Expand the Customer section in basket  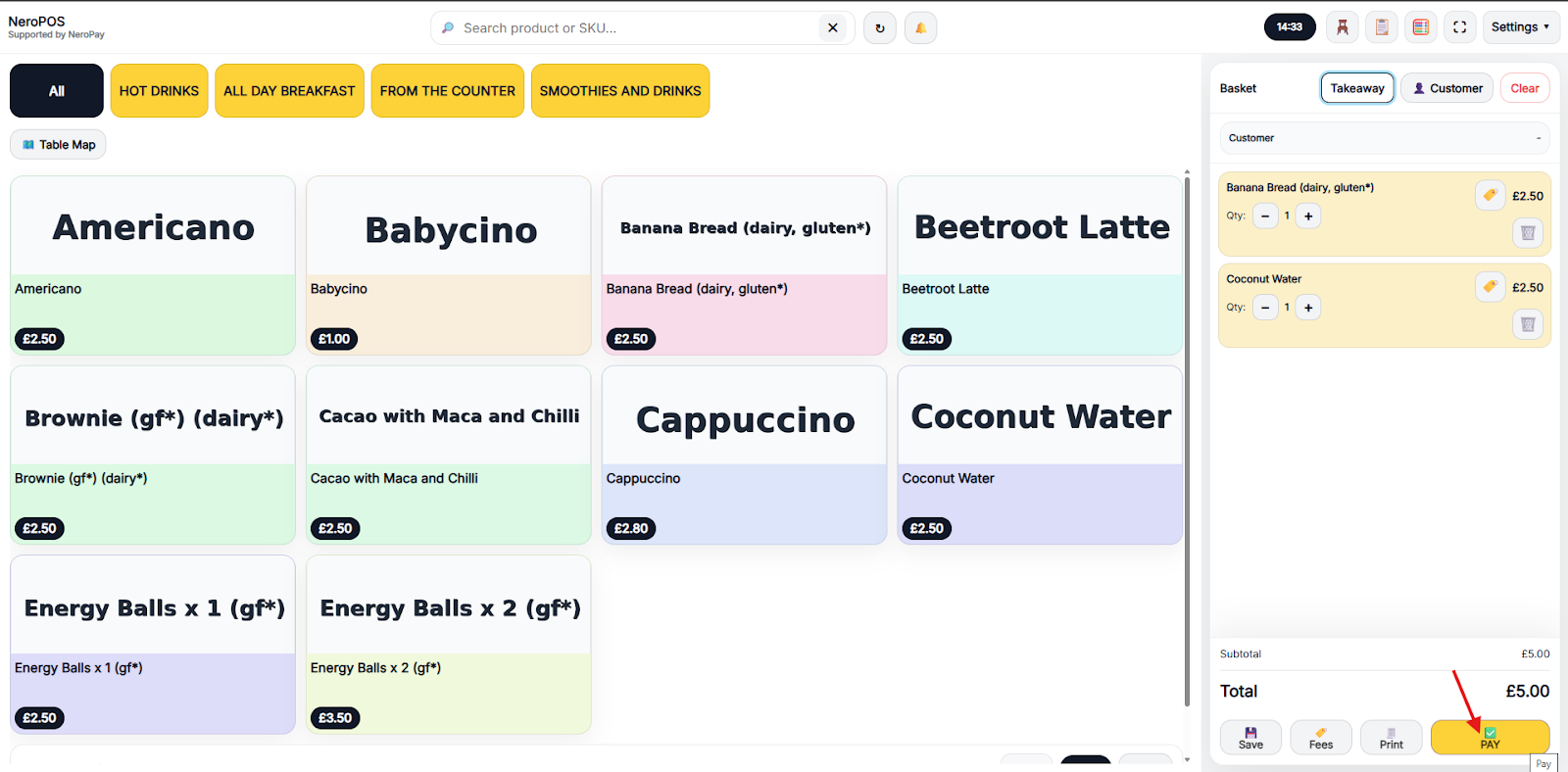coord(1384,138)
